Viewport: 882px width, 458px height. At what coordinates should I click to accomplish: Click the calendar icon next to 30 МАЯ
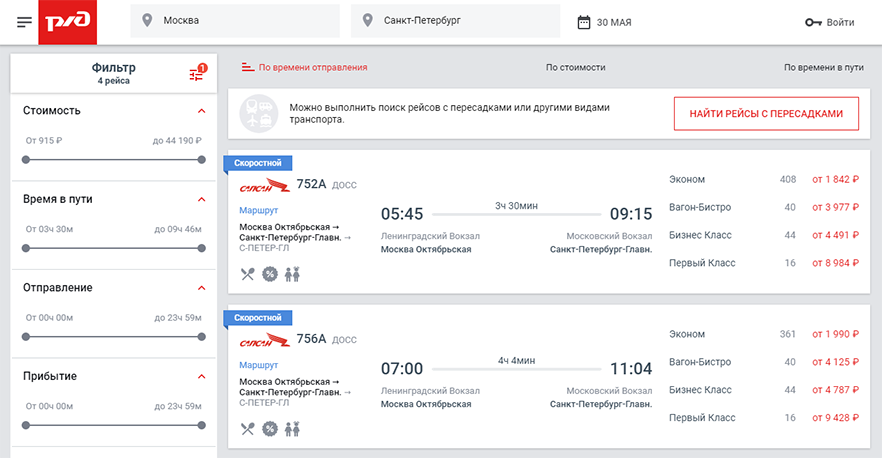[584, 22]
